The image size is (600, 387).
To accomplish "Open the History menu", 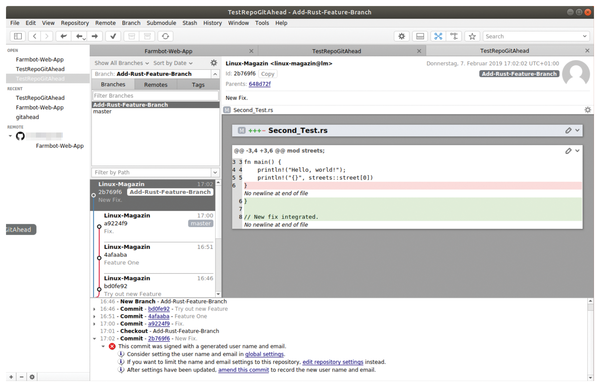I will (212, 23).
